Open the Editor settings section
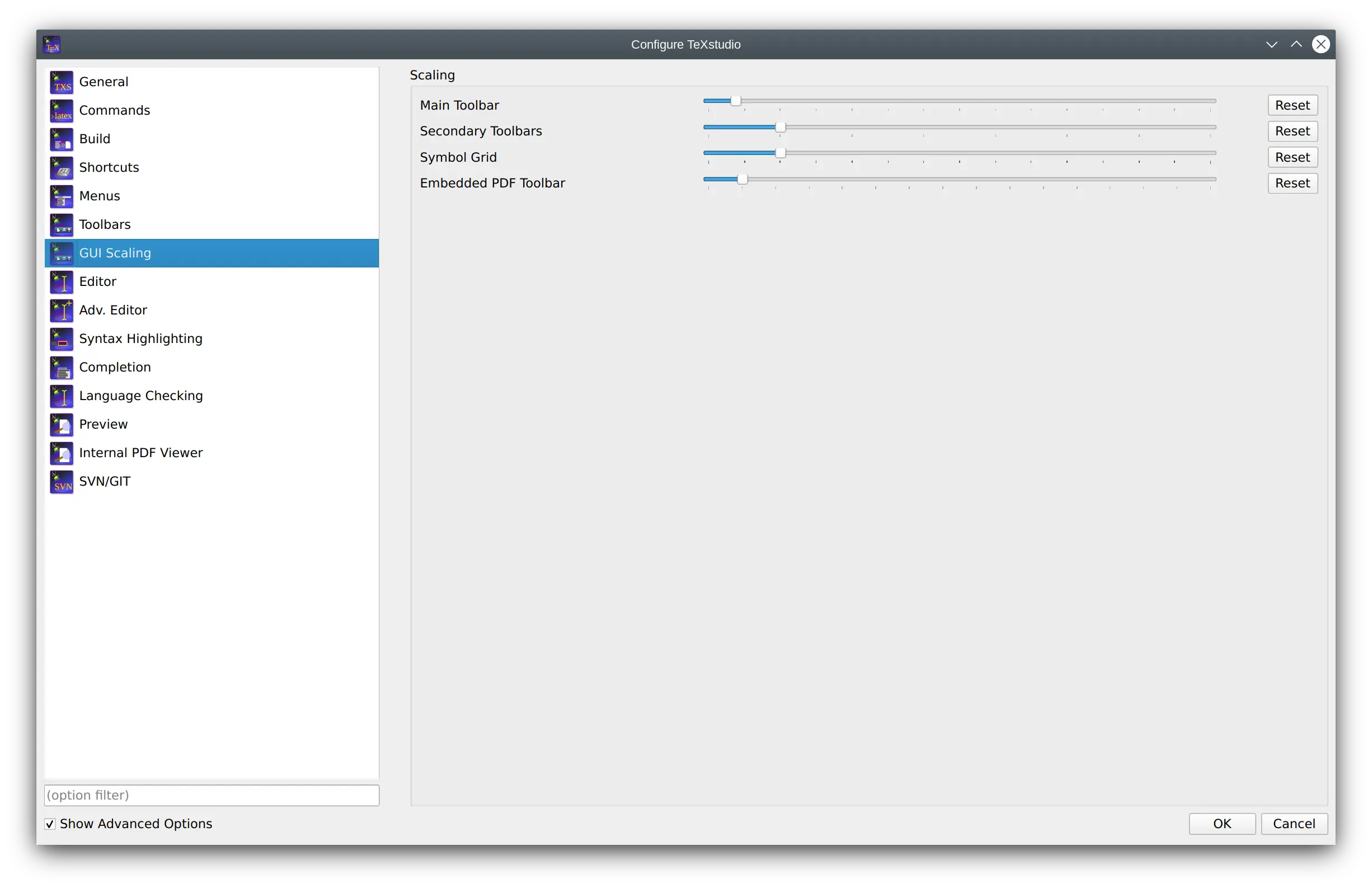 pos(97,281)
